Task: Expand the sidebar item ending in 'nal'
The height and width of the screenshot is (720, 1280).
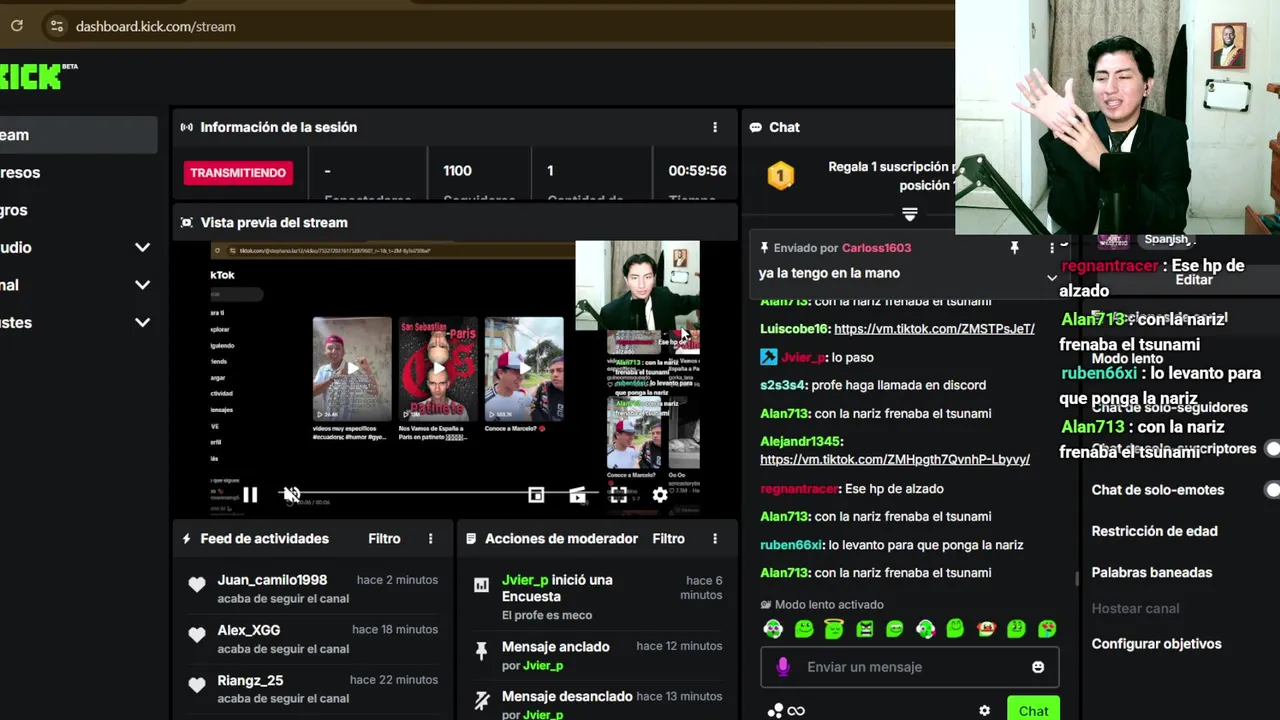Action: [142, 285]
